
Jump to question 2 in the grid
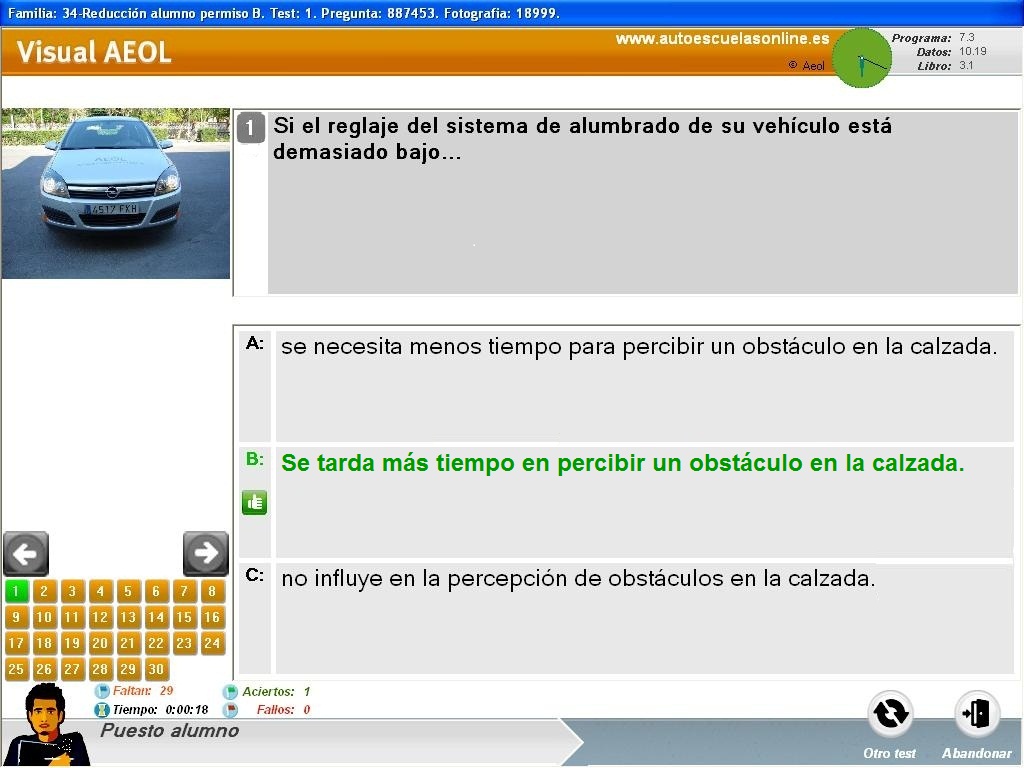(44, 591)
